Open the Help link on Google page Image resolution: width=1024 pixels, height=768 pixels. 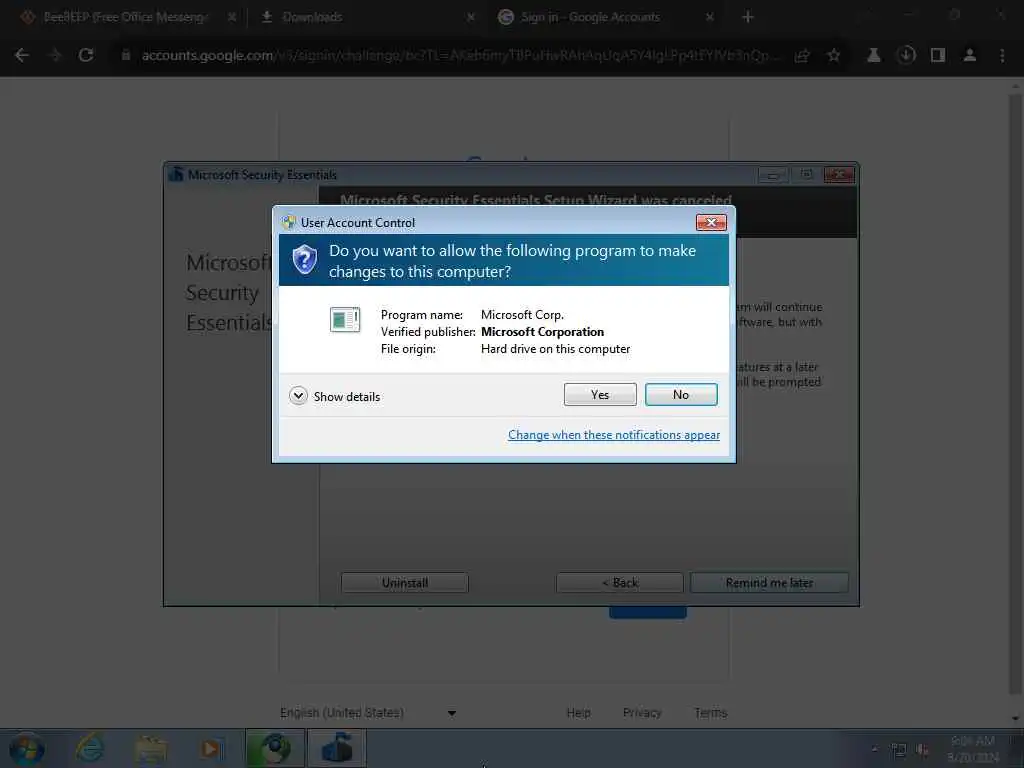pos(579,712)
